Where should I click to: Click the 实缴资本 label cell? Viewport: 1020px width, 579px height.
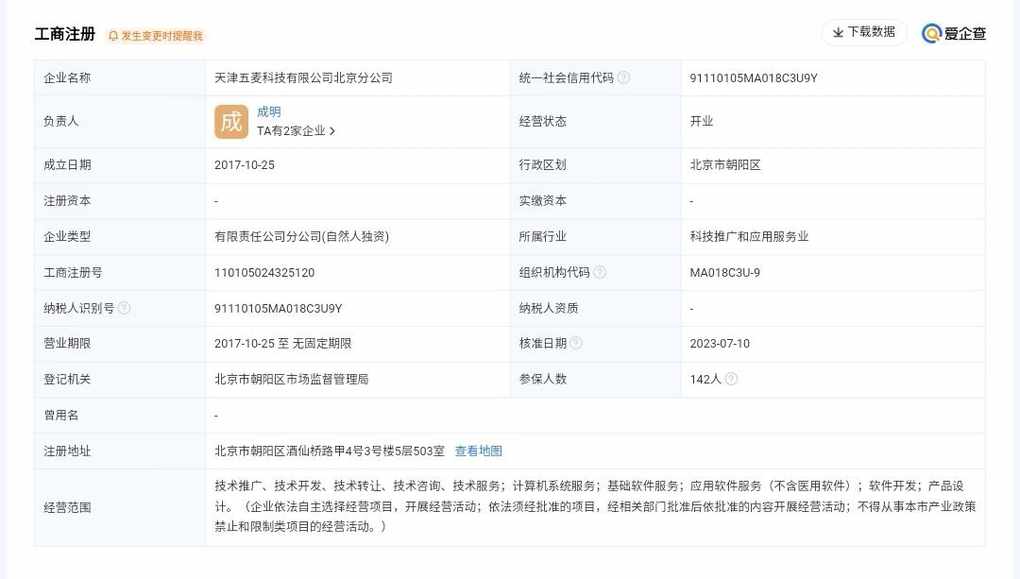(595, 200)
